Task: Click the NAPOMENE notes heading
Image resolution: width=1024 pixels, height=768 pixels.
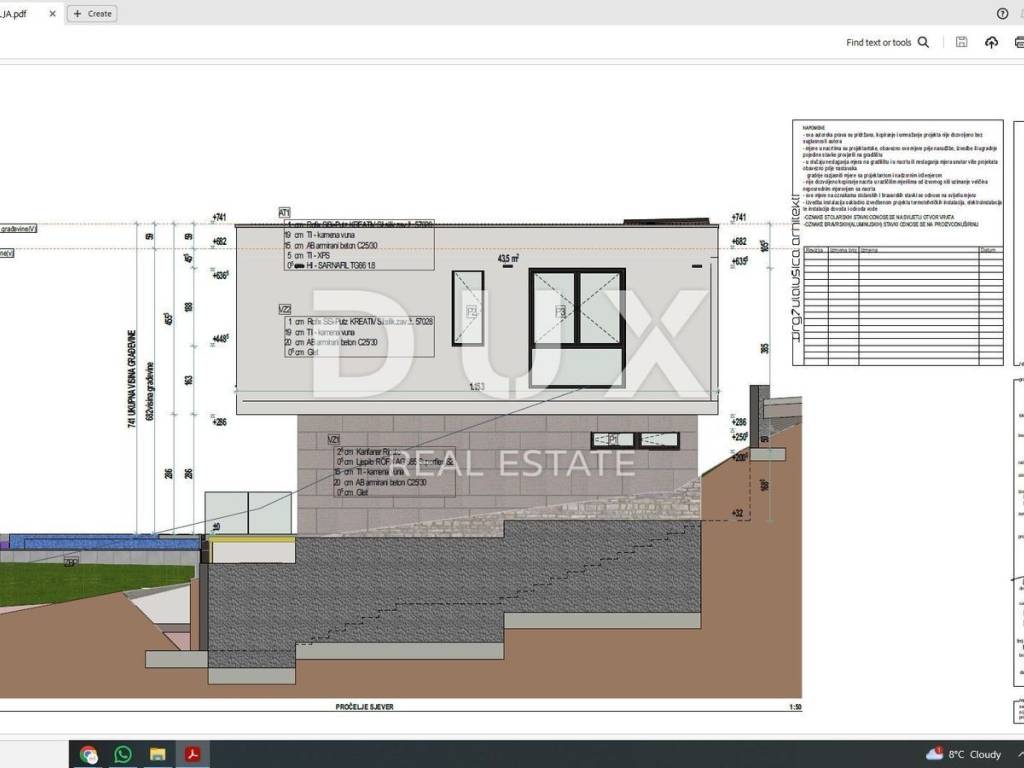Action: (x=814, y=128)
